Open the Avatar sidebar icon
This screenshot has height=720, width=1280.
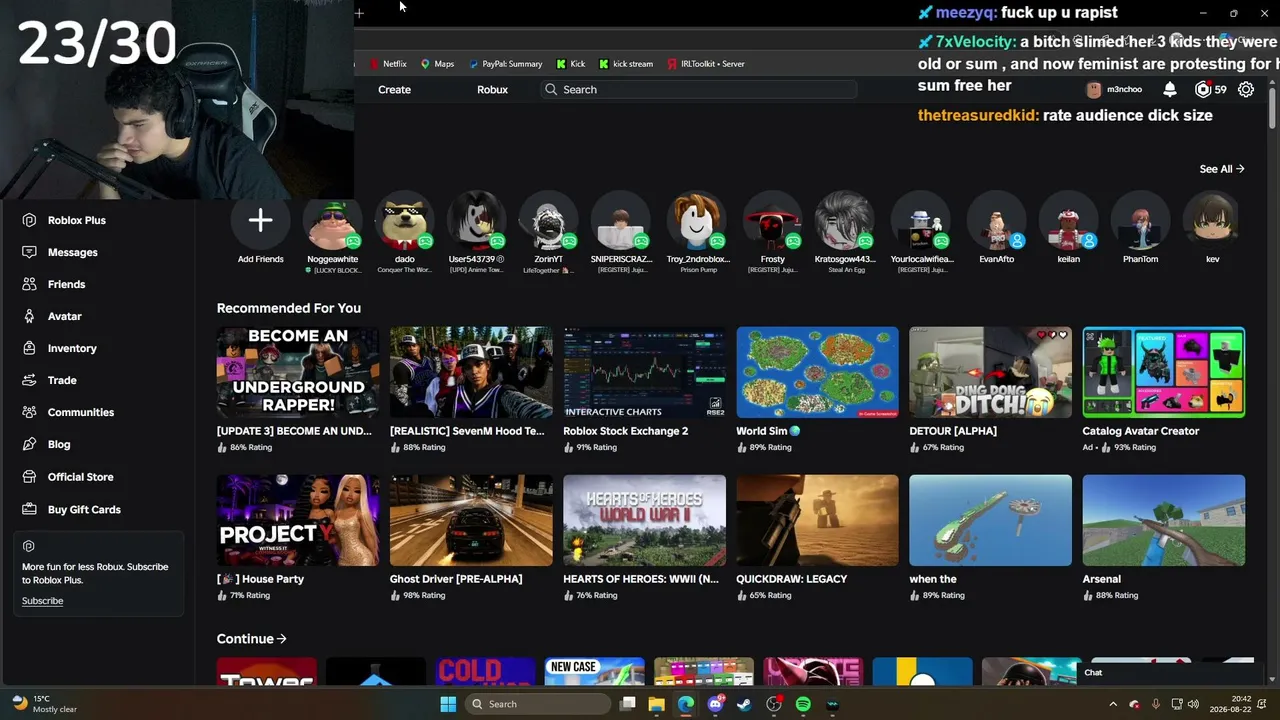pyautogui.click(x=29, y=316)
